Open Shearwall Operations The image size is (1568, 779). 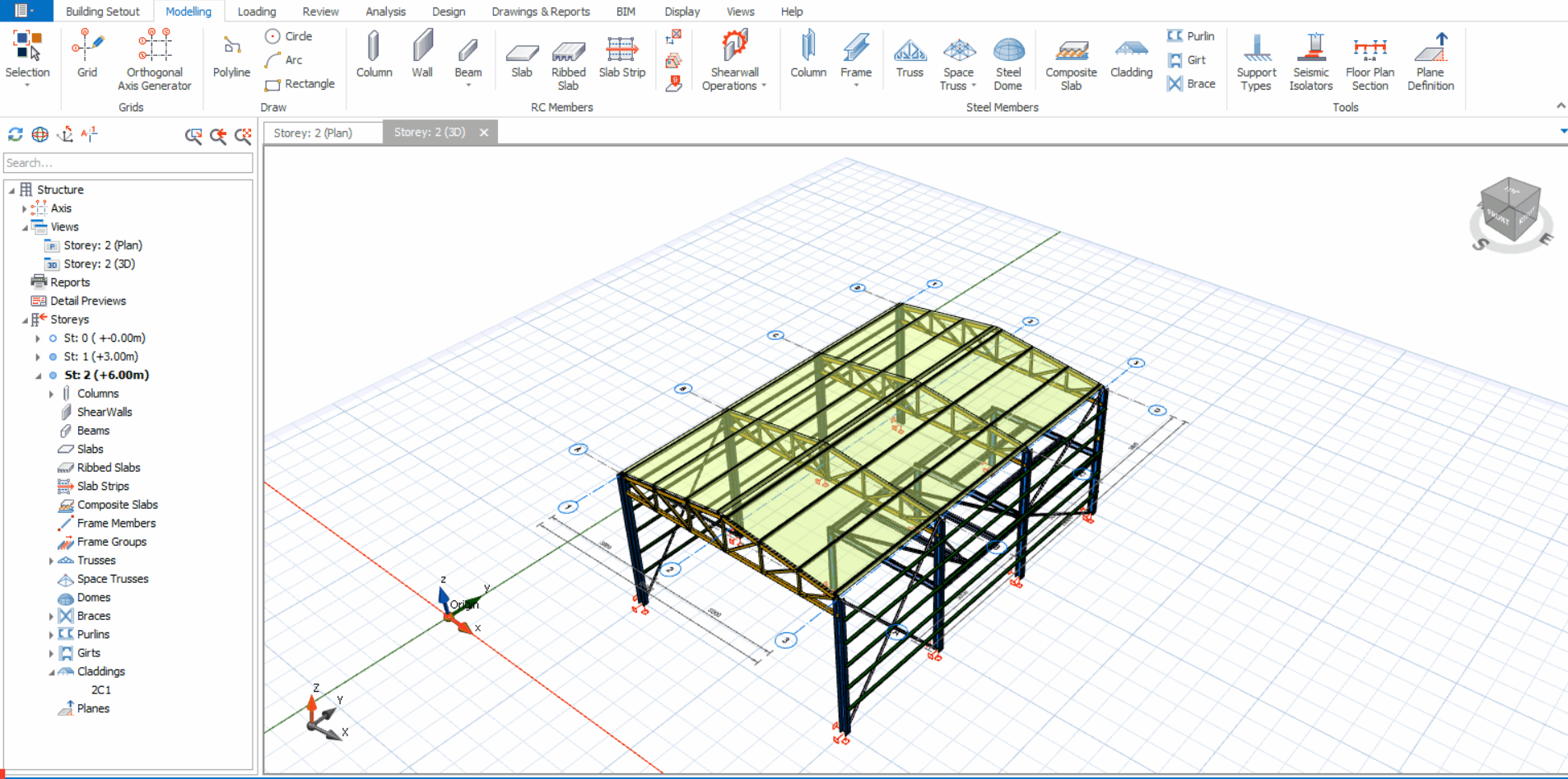click(x=734, y=59)
